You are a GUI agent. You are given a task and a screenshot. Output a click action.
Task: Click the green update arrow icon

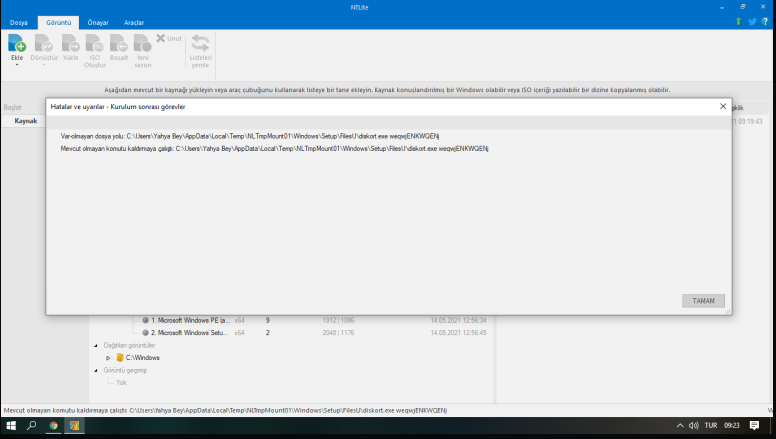pos(738,21)
